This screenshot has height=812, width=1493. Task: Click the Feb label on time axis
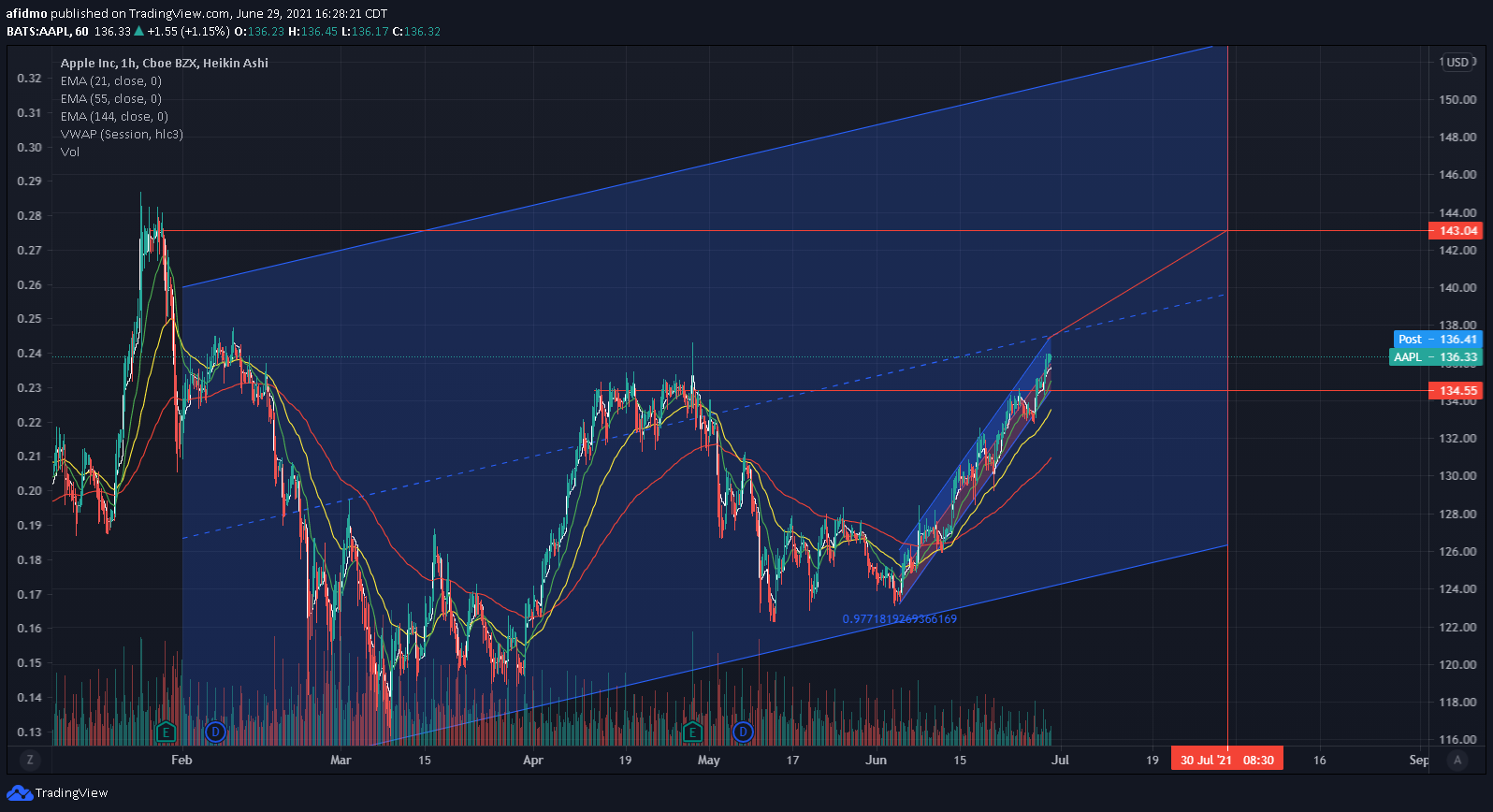tap(181, 760)
